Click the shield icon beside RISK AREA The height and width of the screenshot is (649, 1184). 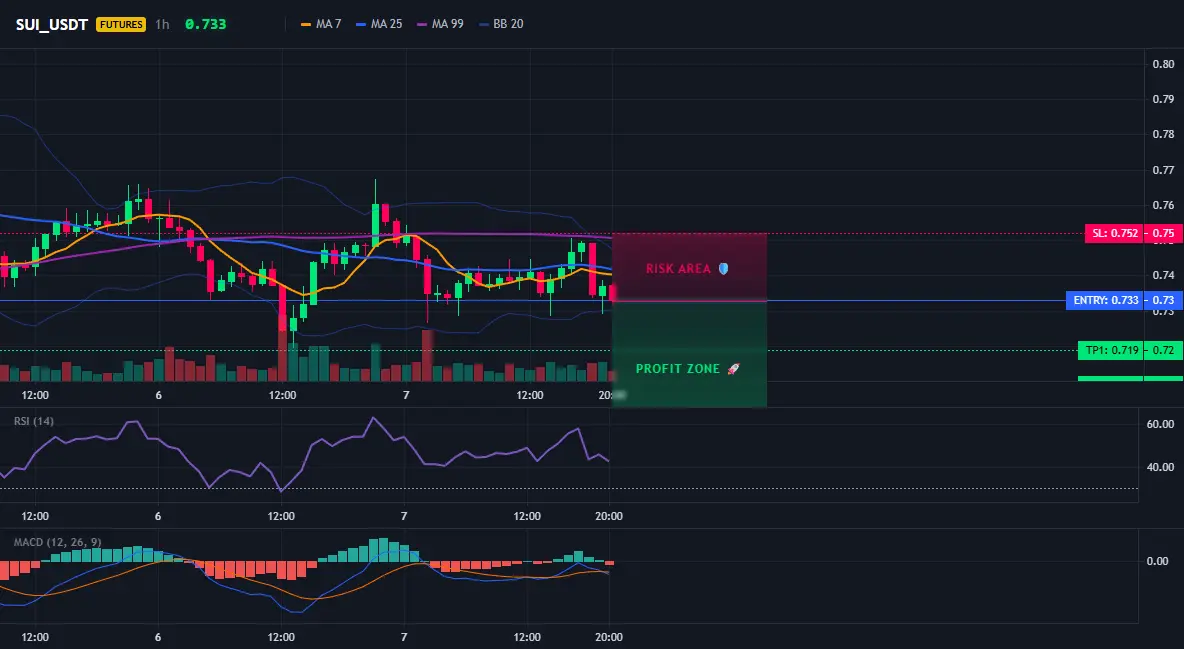click(x=723, y=268)
